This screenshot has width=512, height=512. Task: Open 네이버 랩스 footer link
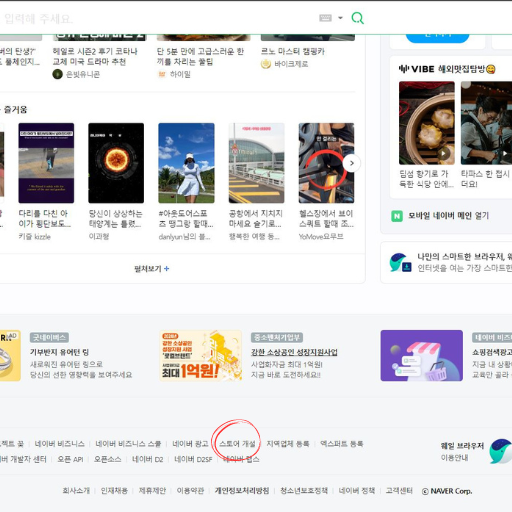(x=241, y=459)
